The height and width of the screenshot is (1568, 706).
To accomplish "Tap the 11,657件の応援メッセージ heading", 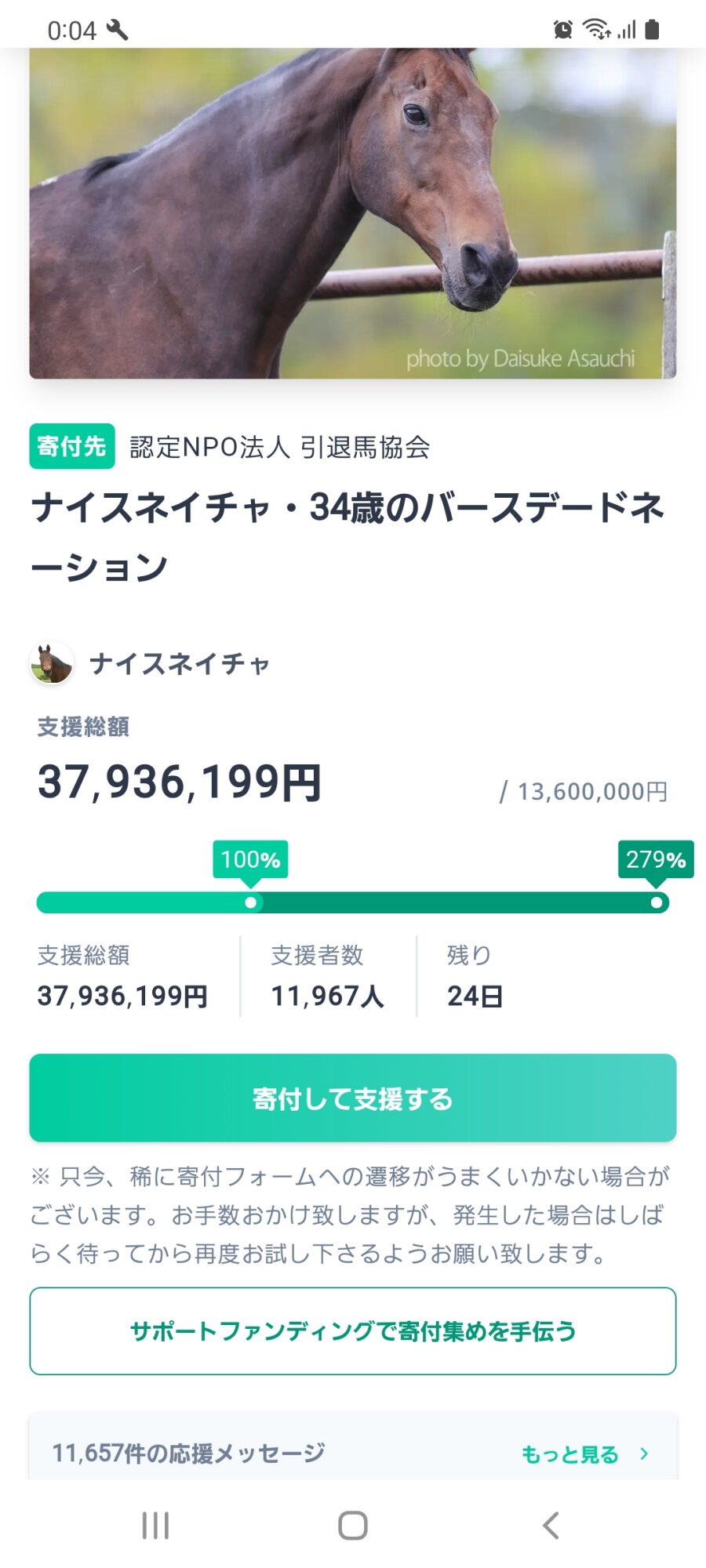I will [188, 1454].
